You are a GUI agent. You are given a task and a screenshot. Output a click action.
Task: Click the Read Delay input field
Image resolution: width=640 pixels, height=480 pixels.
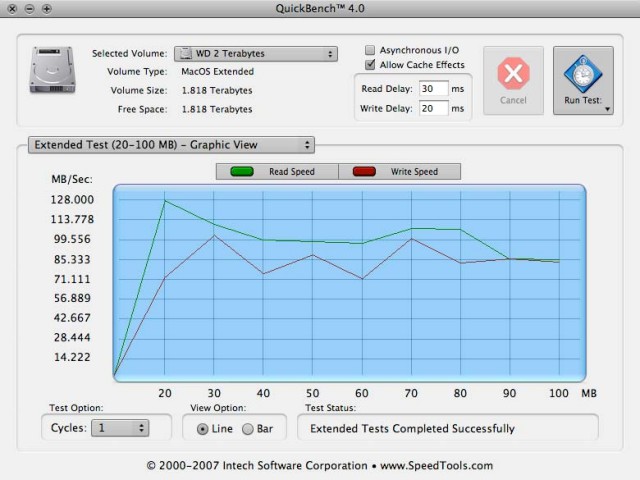[433, 89]
